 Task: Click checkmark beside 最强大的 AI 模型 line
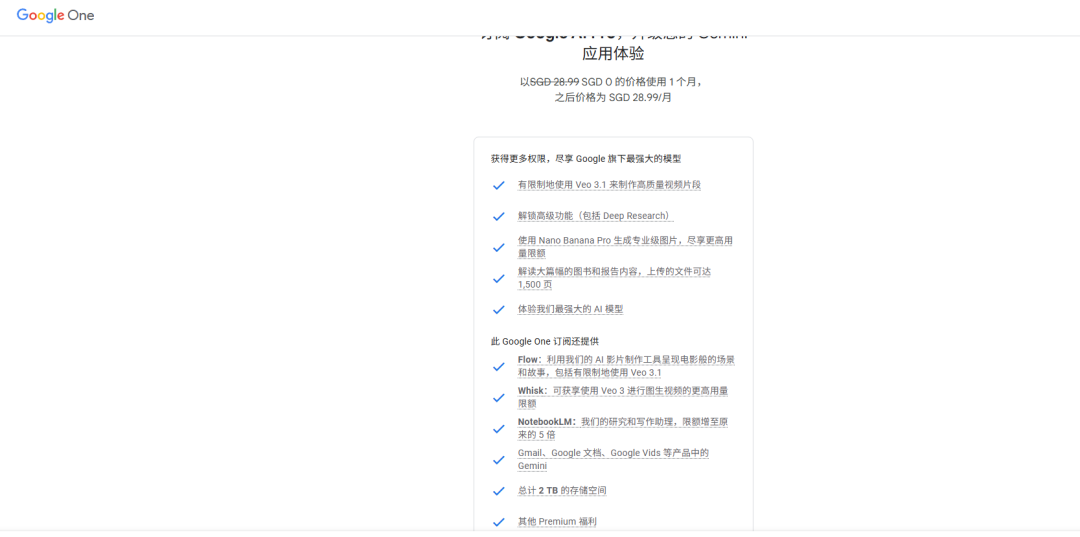[499, 309]
